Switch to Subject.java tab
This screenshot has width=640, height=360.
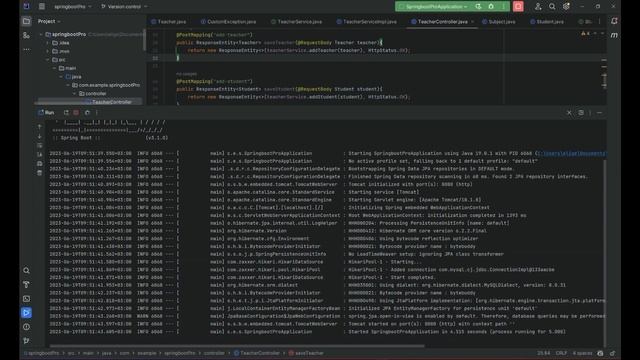tap(499, 22)
